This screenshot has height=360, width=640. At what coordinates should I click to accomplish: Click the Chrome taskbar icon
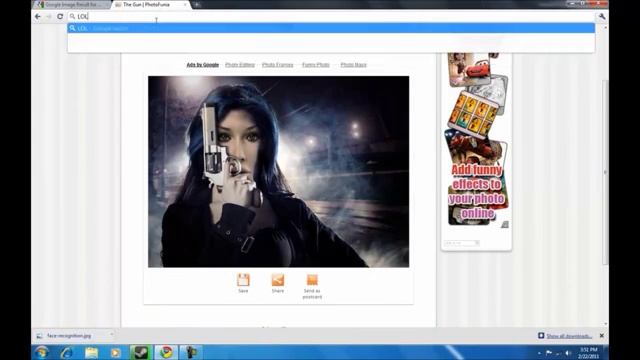pos(166,352)
